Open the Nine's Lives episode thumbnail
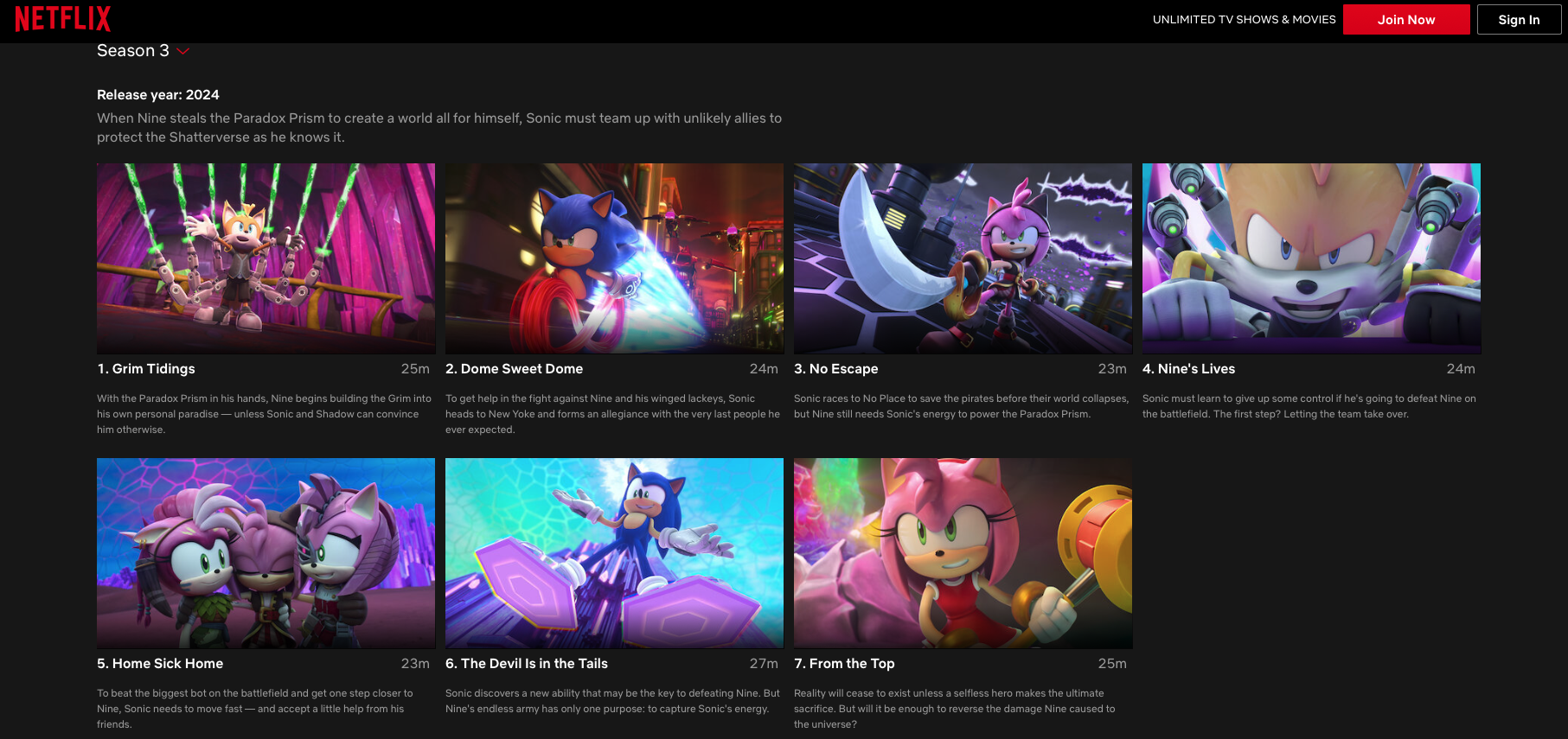 [1311, 258]
